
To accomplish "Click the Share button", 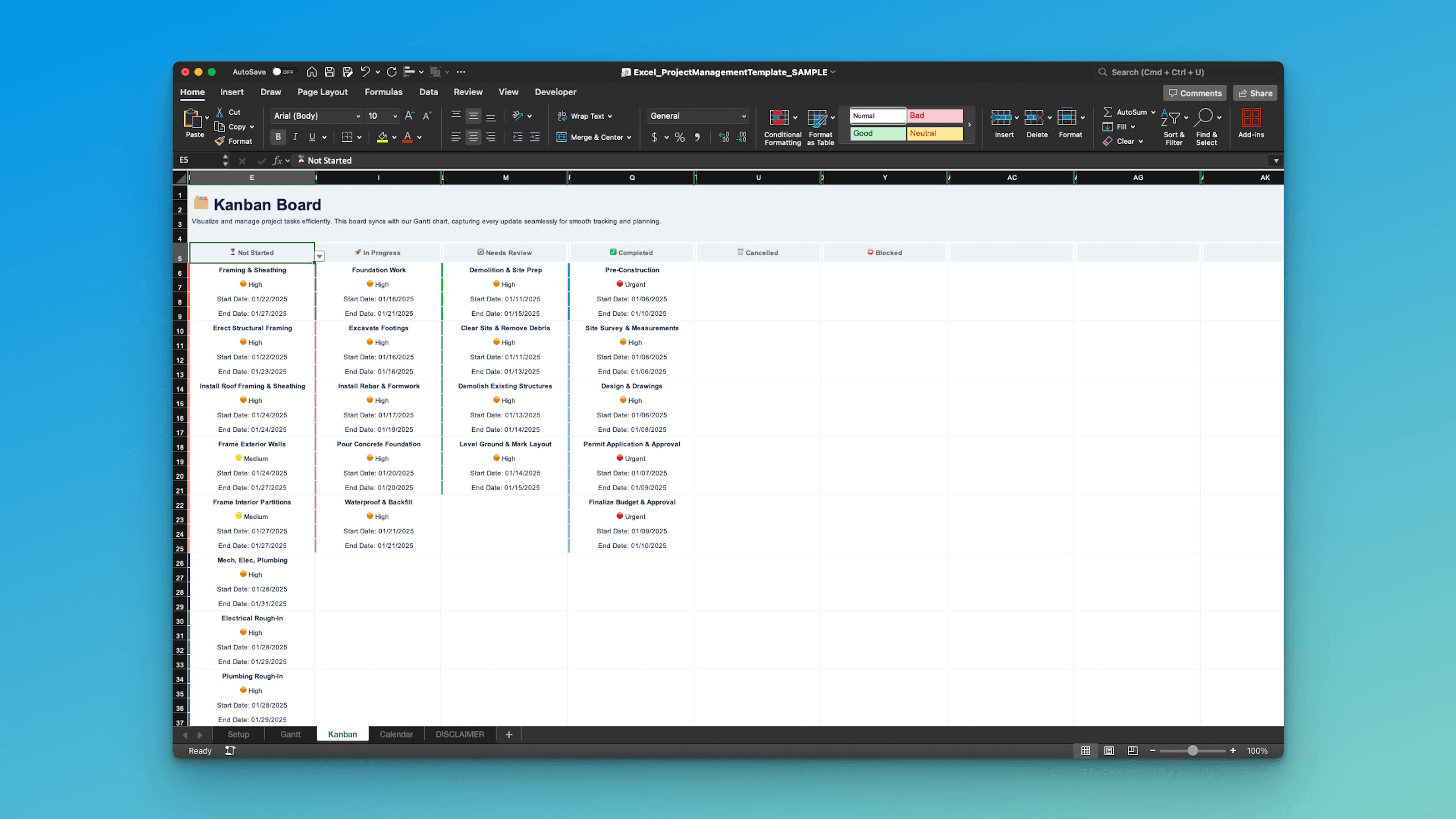I will 1255,93.
